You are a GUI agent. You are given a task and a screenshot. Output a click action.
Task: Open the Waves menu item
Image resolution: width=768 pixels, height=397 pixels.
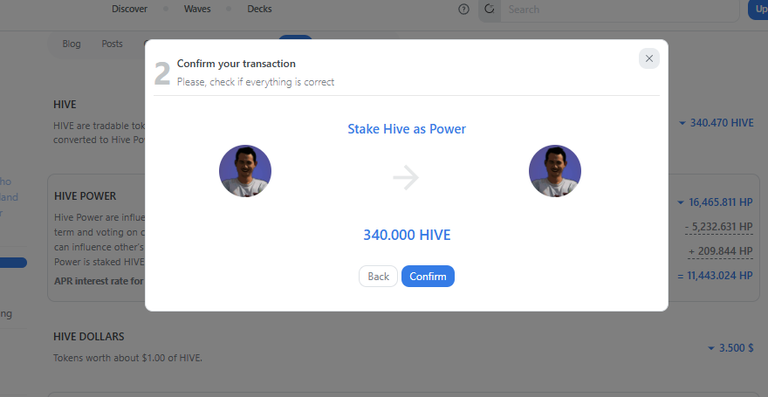tap(197, 9)
